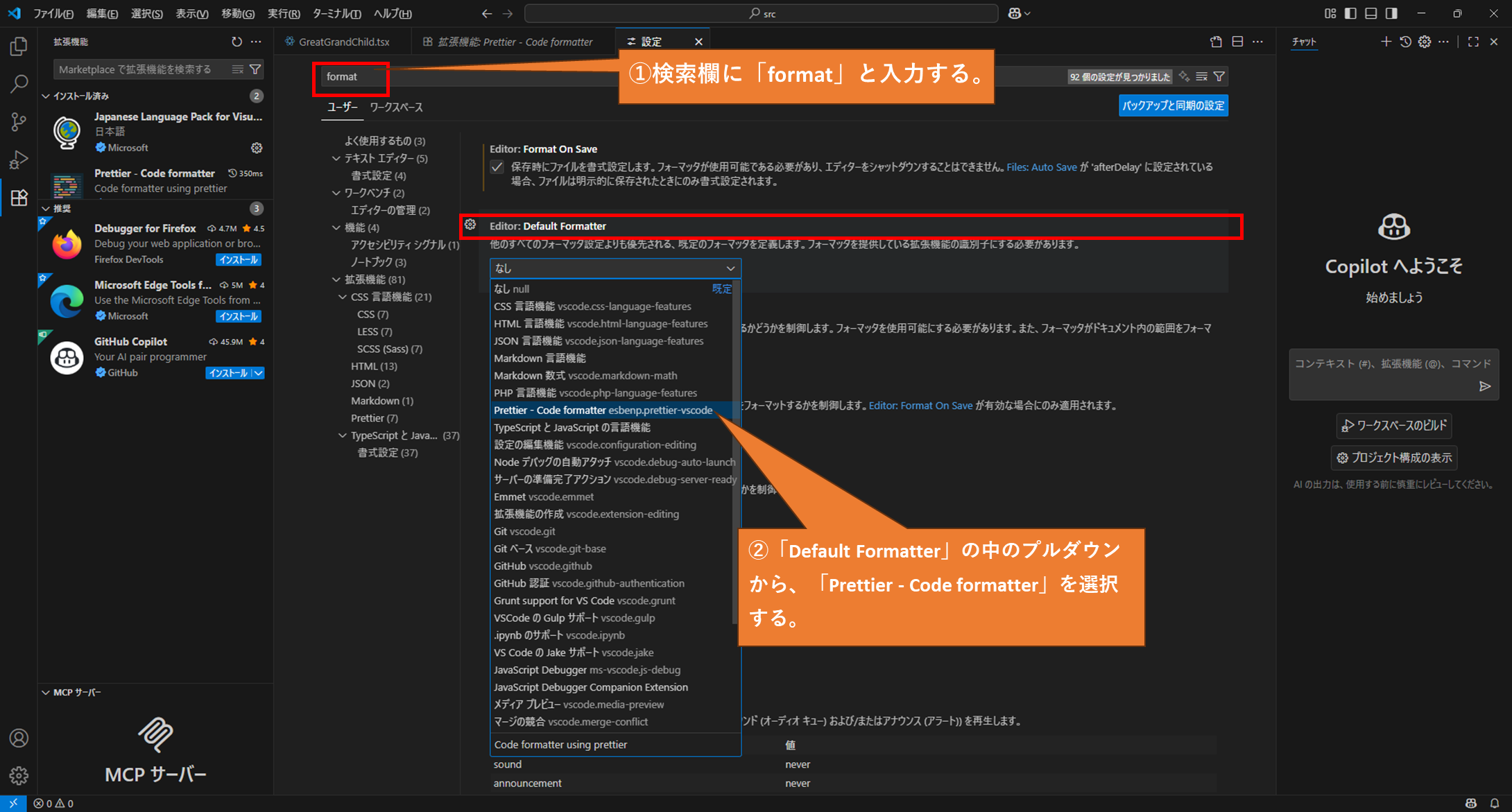The width and height of the screenshot is (1512, 812).
Task: Switch to GreatGrandChild.tsx tab
Action: [x=344, y=42]
